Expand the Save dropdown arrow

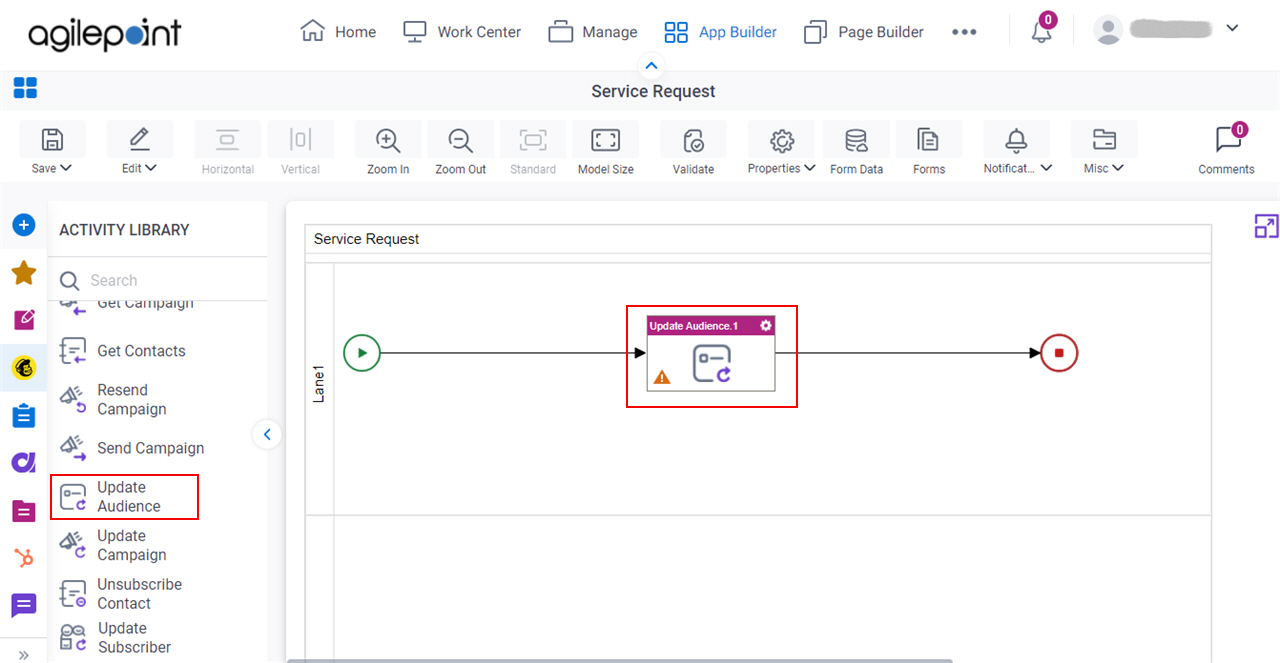66,168
